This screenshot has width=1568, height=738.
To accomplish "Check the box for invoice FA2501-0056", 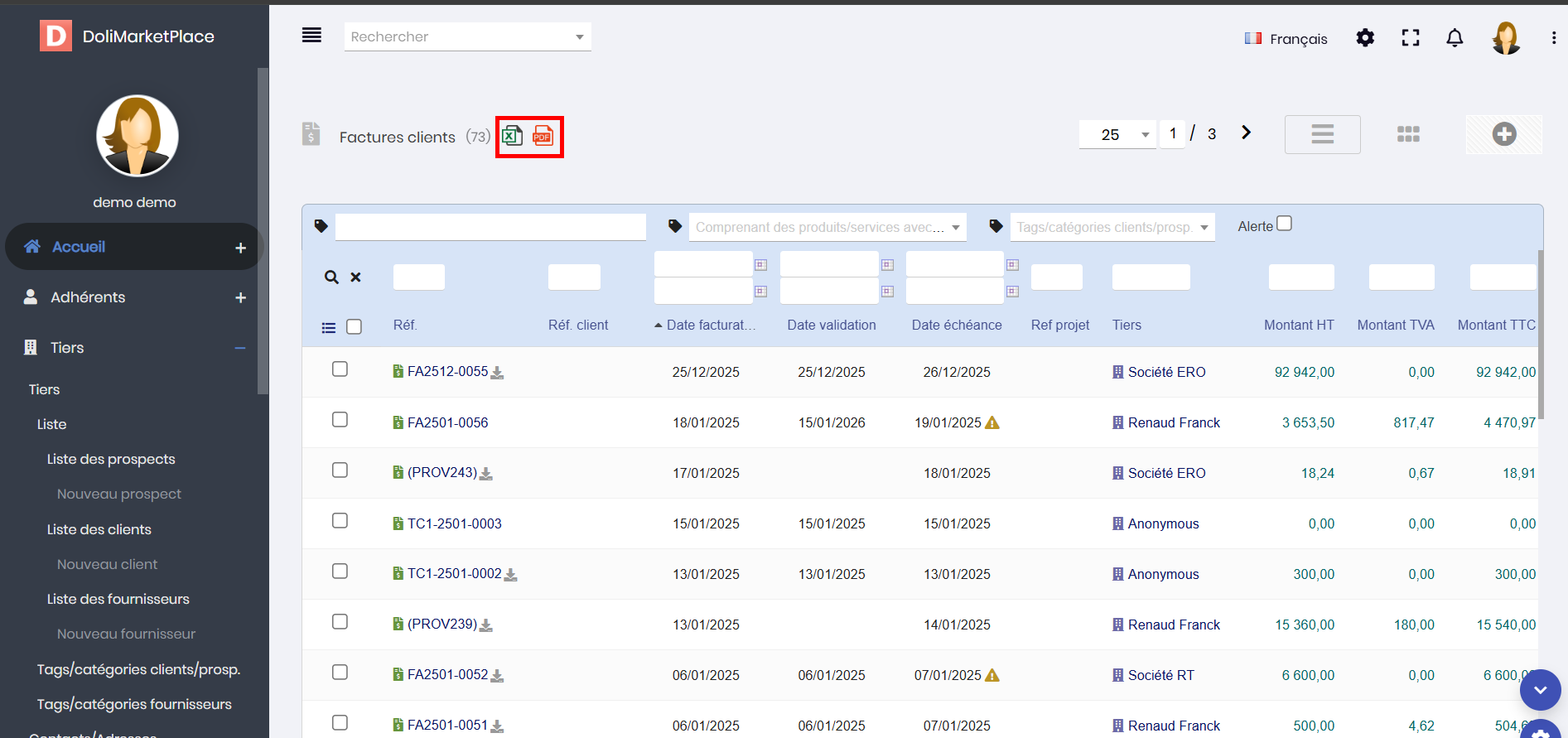I will pyautogui.click(x=340, y=420).
